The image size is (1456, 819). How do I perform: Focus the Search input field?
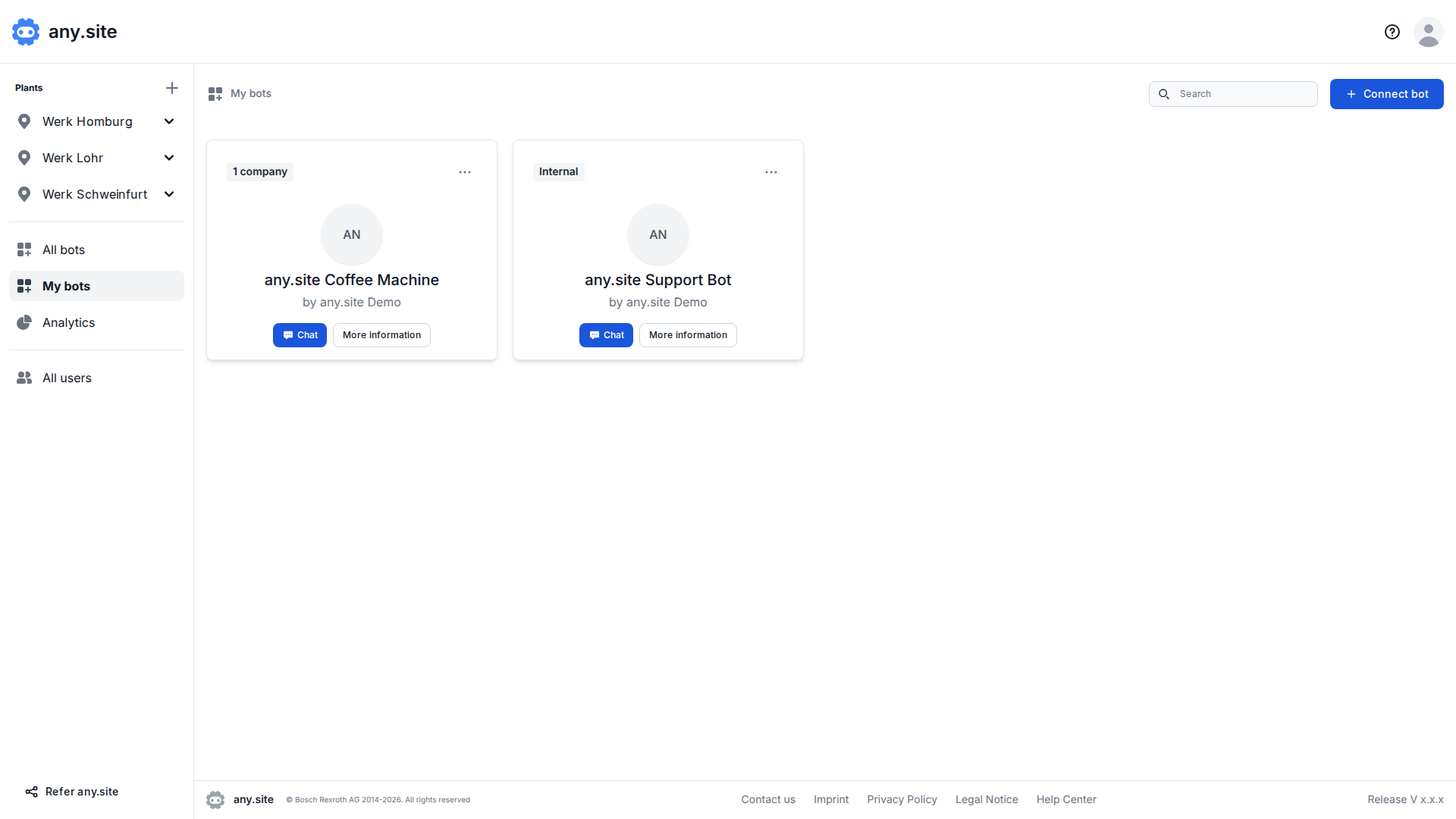tap(1233, 94)
